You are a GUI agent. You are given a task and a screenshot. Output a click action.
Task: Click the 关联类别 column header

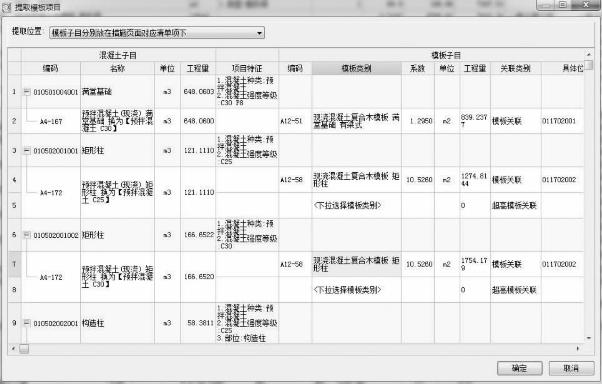pos(516,68)
